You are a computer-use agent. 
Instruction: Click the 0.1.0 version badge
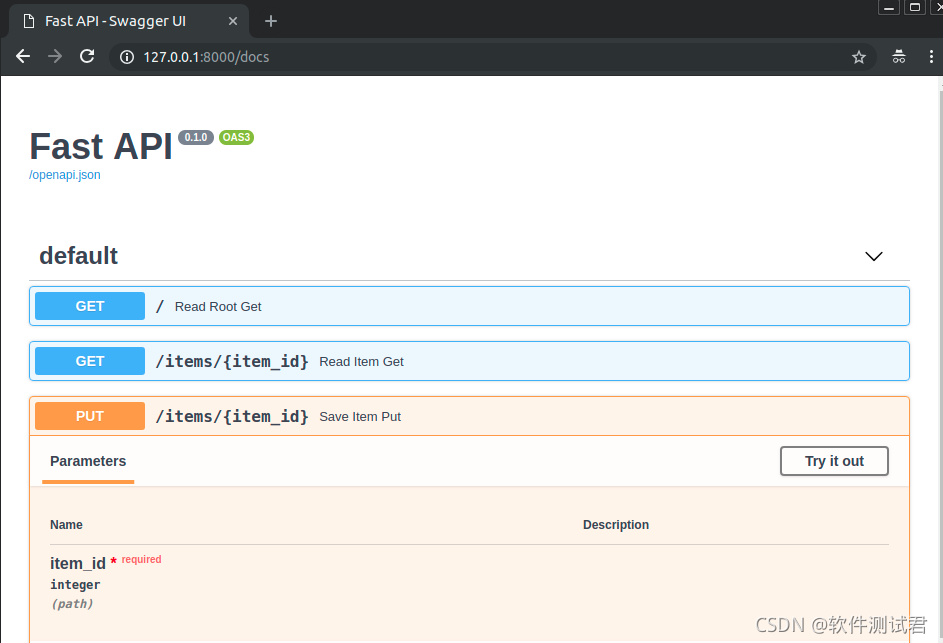[x=196, y=137]
